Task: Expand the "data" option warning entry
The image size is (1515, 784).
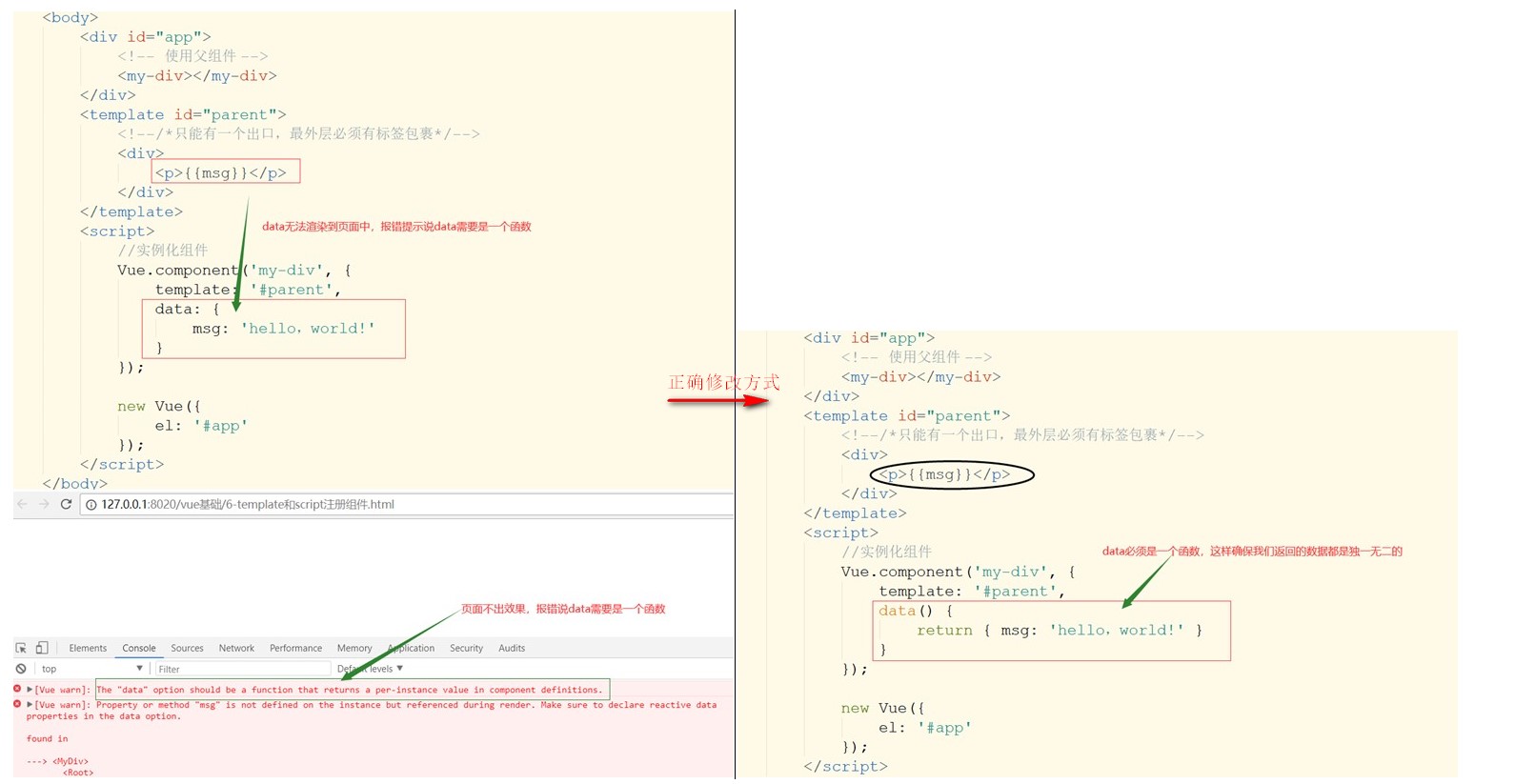Action: tap(30, 690)
